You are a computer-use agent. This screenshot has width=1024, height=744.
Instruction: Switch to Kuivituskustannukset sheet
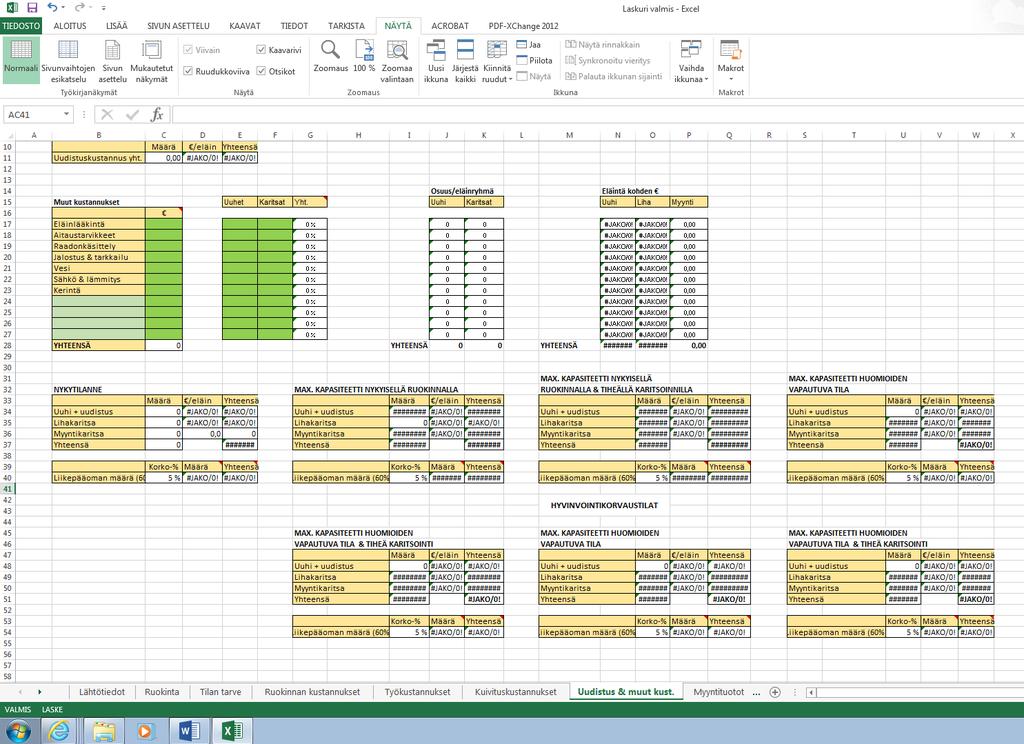tap(516, 692)
